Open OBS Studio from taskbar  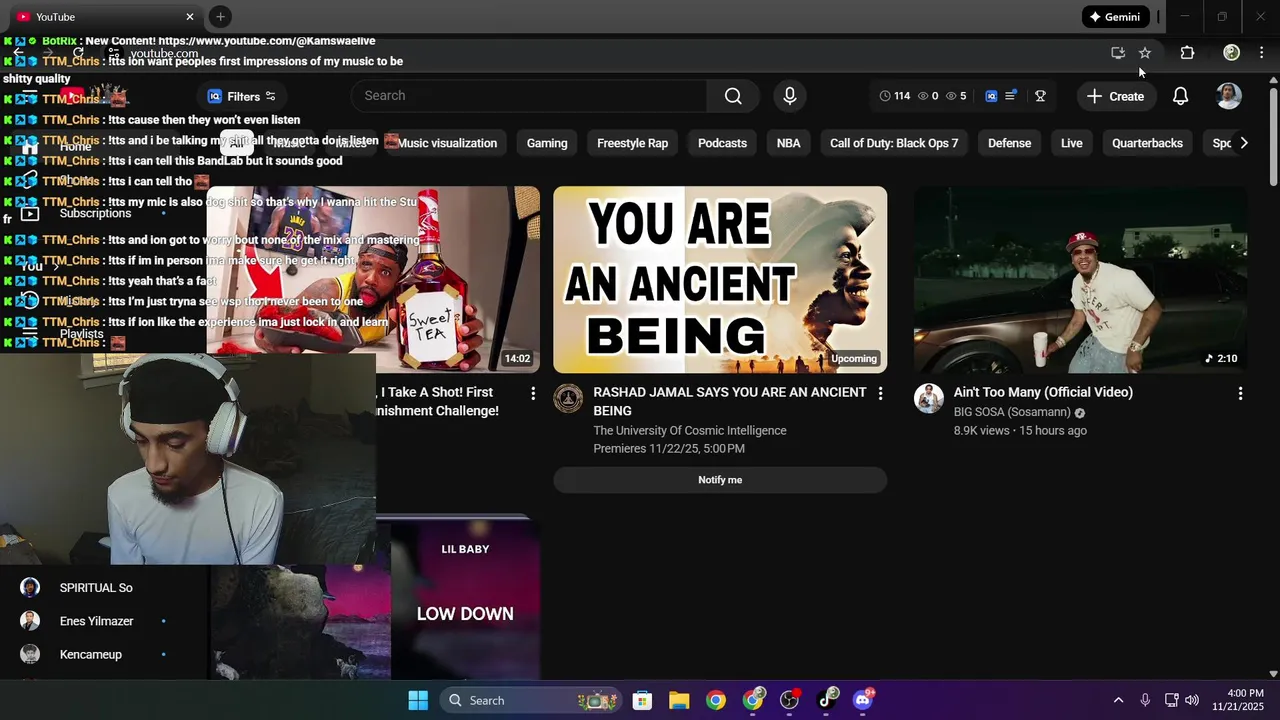(x=790, y=700)
